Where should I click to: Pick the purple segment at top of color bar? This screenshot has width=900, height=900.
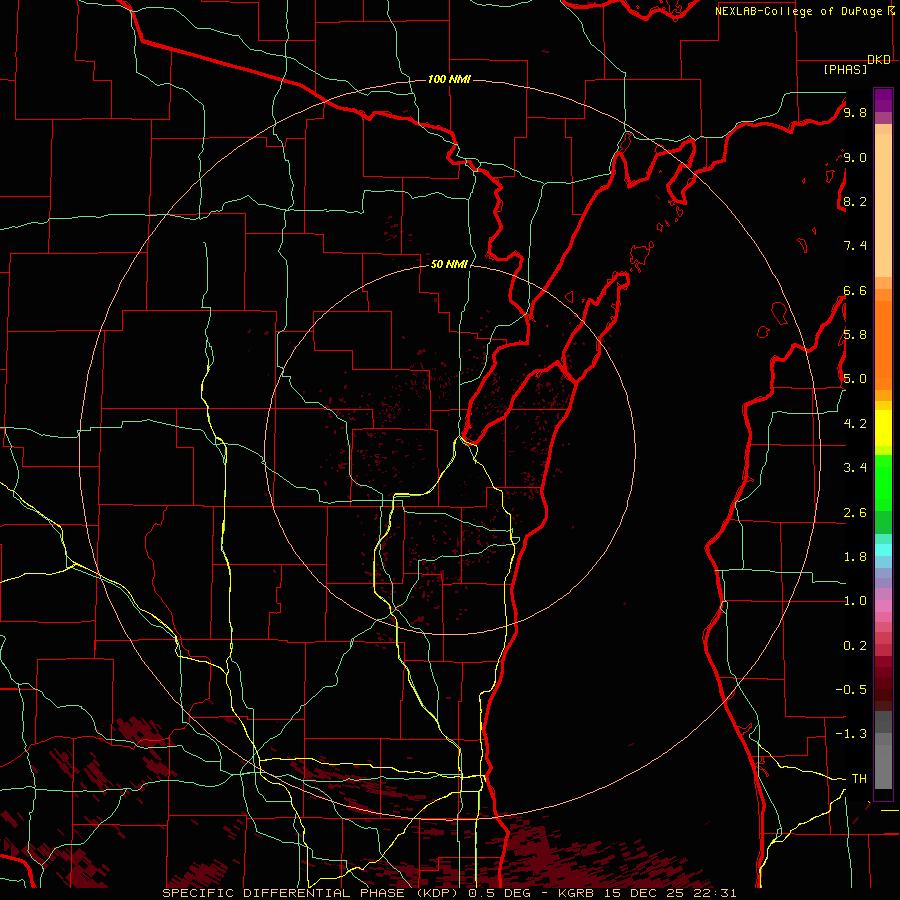click(x=883, y=100)
